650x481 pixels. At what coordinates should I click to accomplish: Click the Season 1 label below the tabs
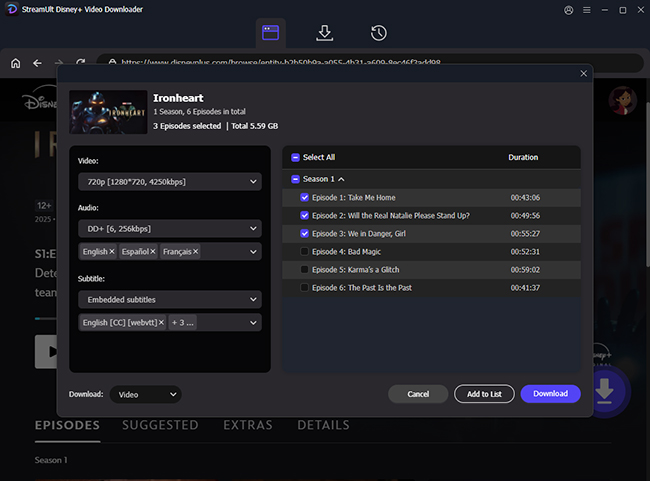click(51, 460)
